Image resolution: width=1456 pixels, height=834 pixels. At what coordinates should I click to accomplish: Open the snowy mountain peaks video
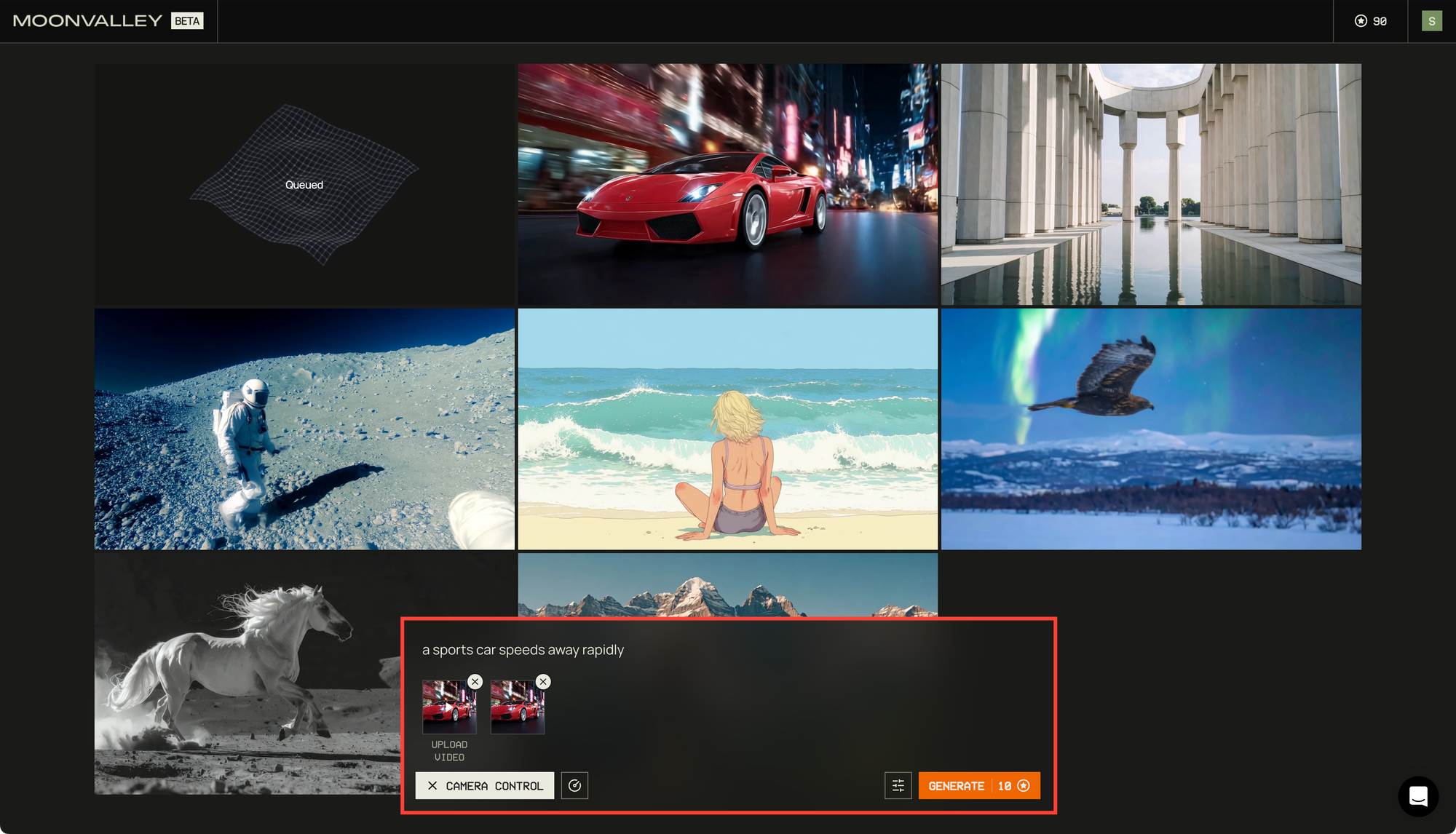pyautogui.click(x=728, y=584)
